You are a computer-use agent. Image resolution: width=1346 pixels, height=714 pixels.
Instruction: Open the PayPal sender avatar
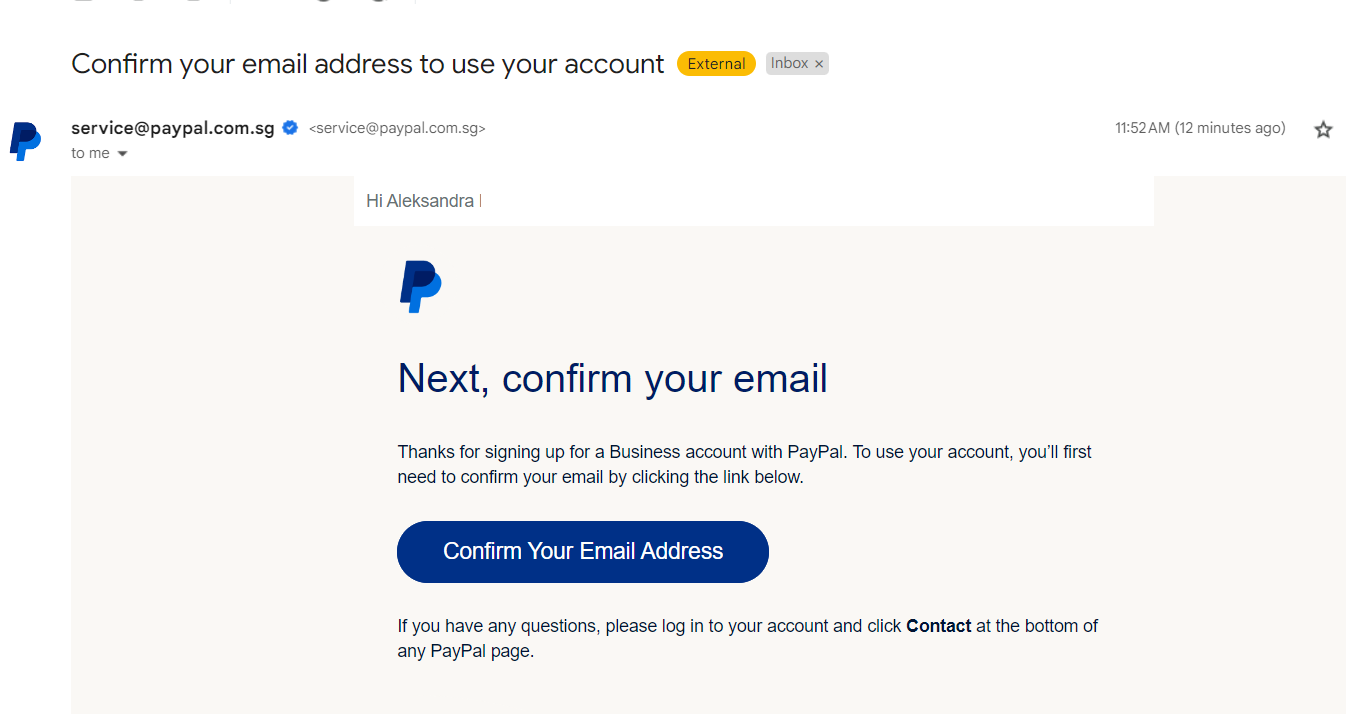[26, 141]
